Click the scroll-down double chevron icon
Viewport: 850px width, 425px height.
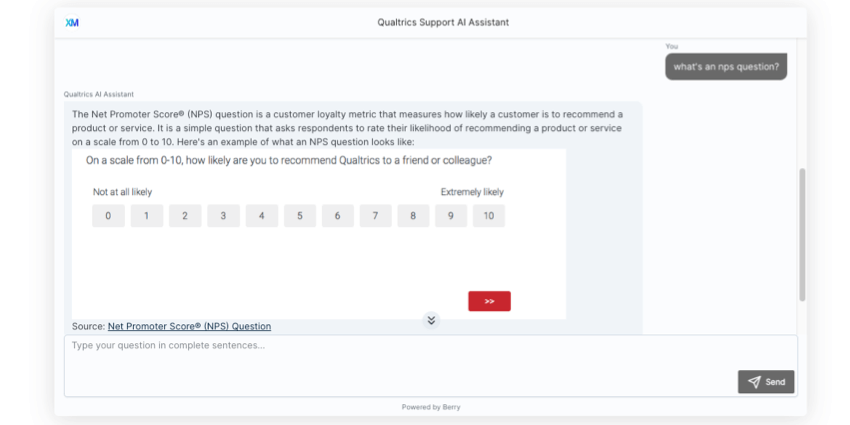(432, 320)
